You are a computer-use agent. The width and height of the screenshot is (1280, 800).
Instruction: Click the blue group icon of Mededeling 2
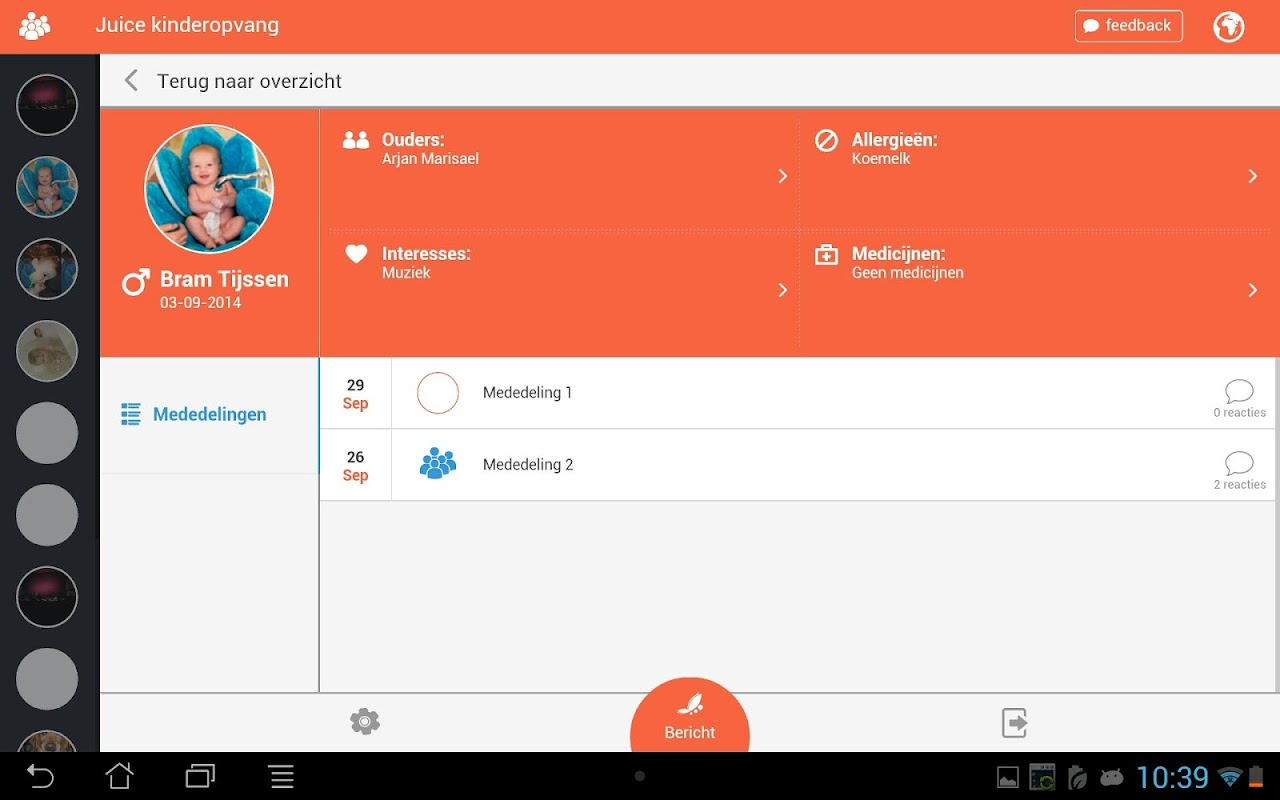(438, 464)
